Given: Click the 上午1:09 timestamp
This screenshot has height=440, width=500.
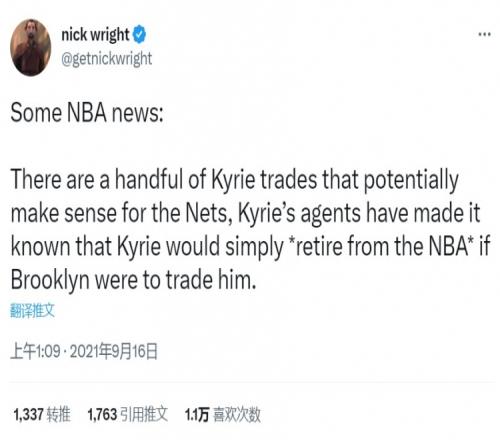Looking at the screenshot, I should [x=35, y=352].
